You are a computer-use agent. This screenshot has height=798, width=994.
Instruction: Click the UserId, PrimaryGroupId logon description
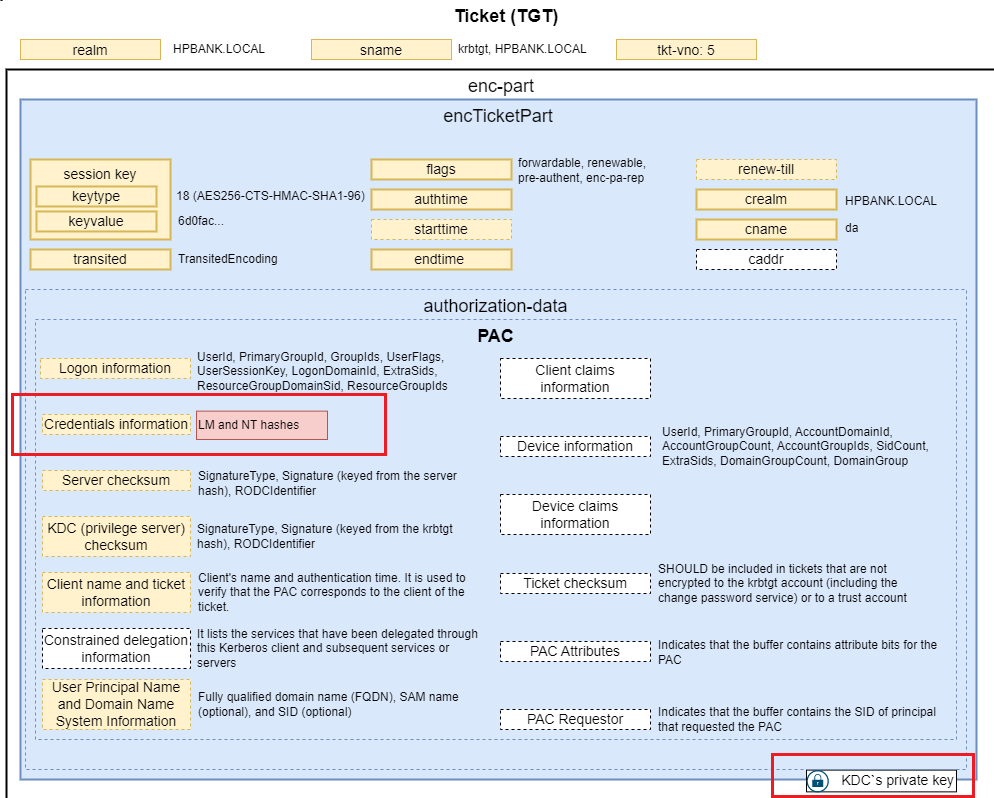coord(322,371)
